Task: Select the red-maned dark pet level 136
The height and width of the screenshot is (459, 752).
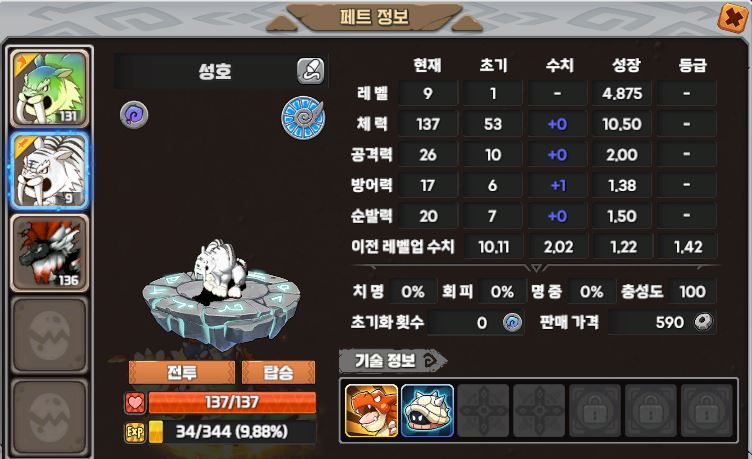Action: [x=50, y=253]
